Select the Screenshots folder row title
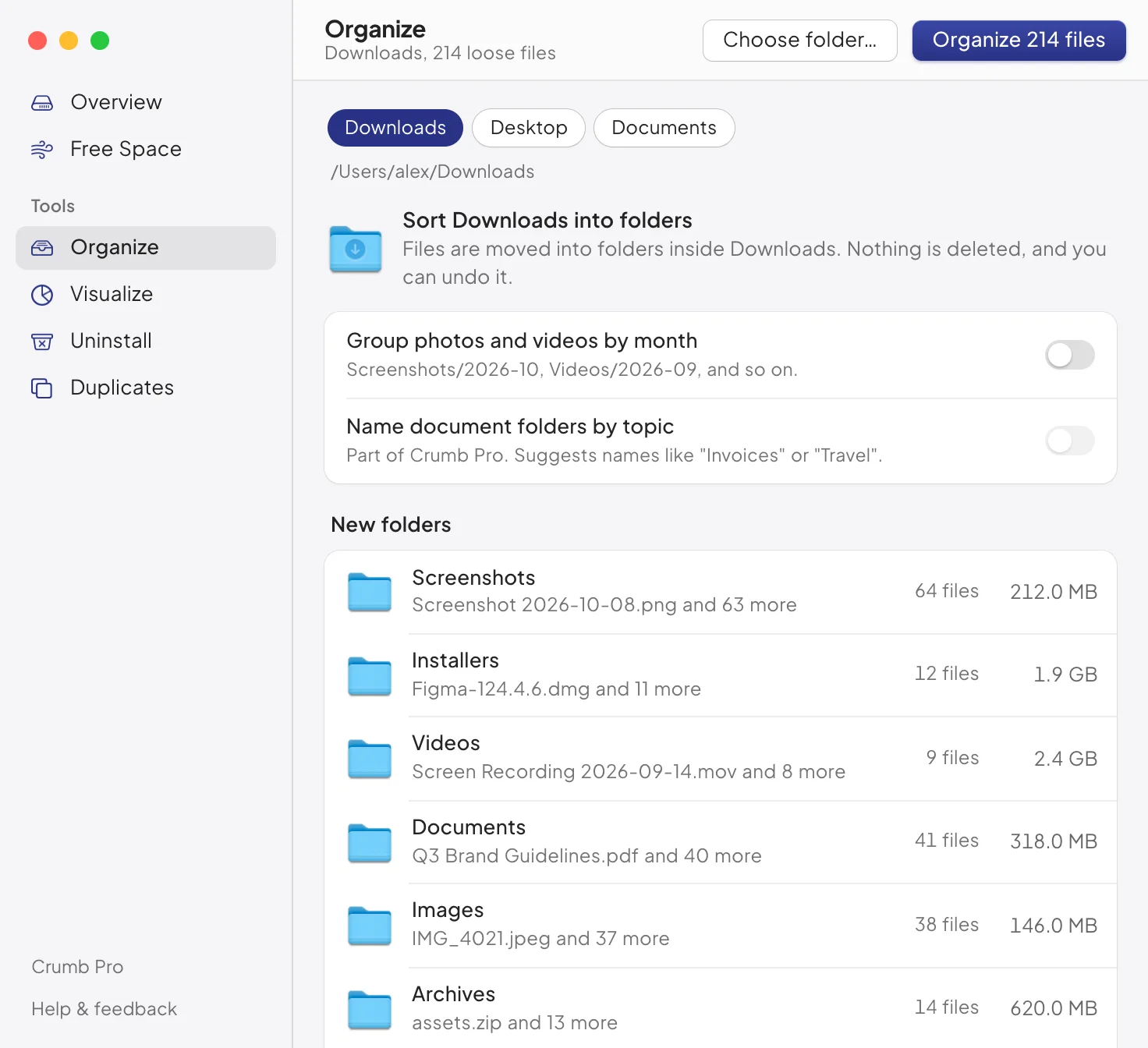1148x1048 pixels. tap(473, 578)
